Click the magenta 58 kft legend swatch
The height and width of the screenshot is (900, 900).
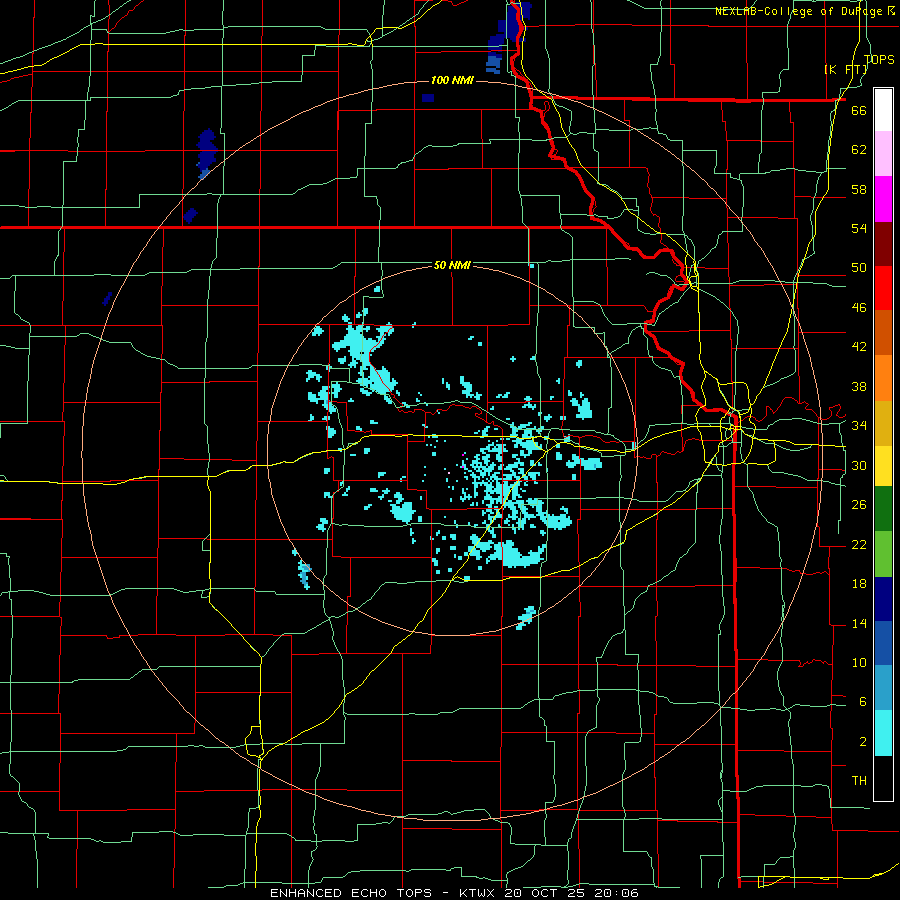883,199
